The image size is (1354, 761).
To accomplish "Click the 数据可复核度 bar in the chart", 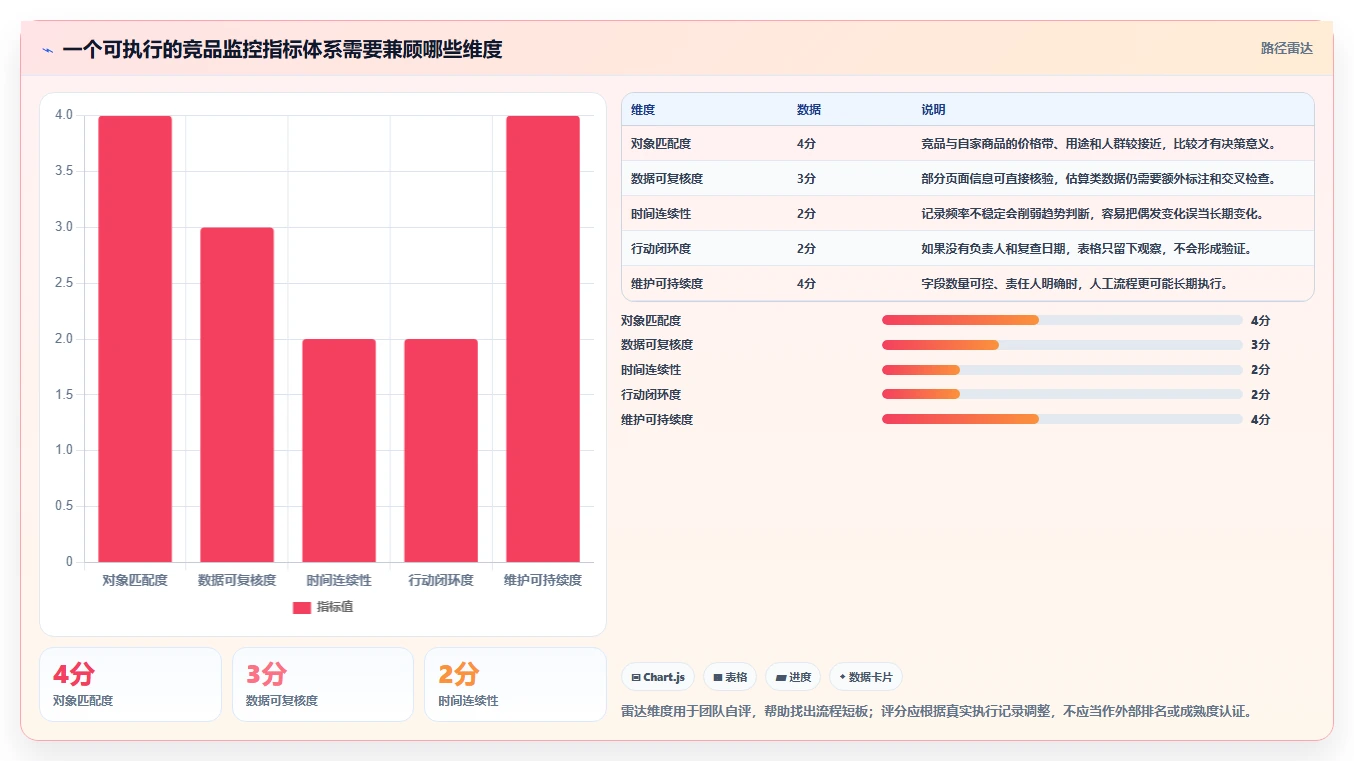I will pyautogui.click(x=237, y=395).
